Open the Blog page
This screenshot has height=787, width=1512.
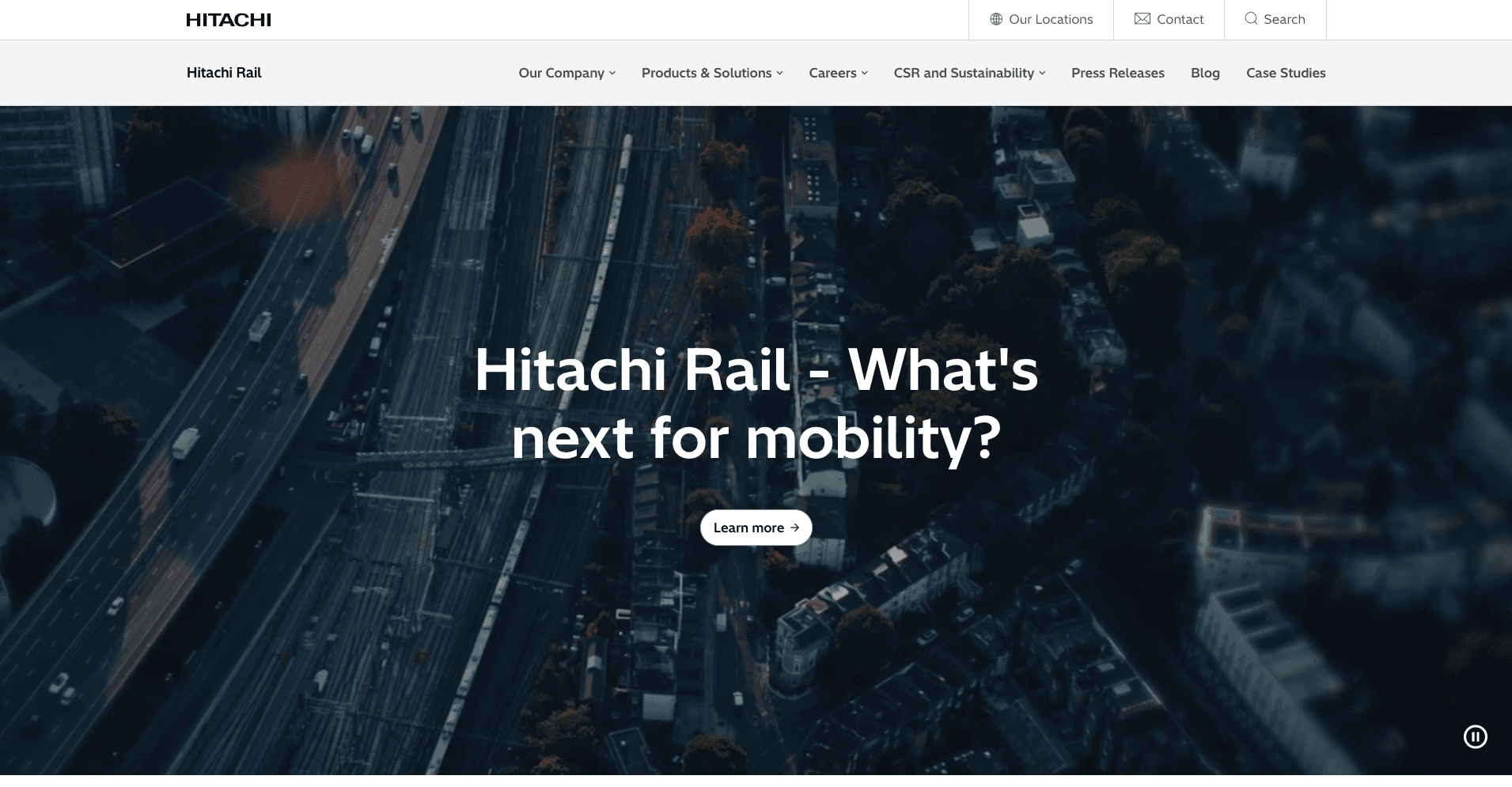pyautogui.click(x=1205, y=73)
